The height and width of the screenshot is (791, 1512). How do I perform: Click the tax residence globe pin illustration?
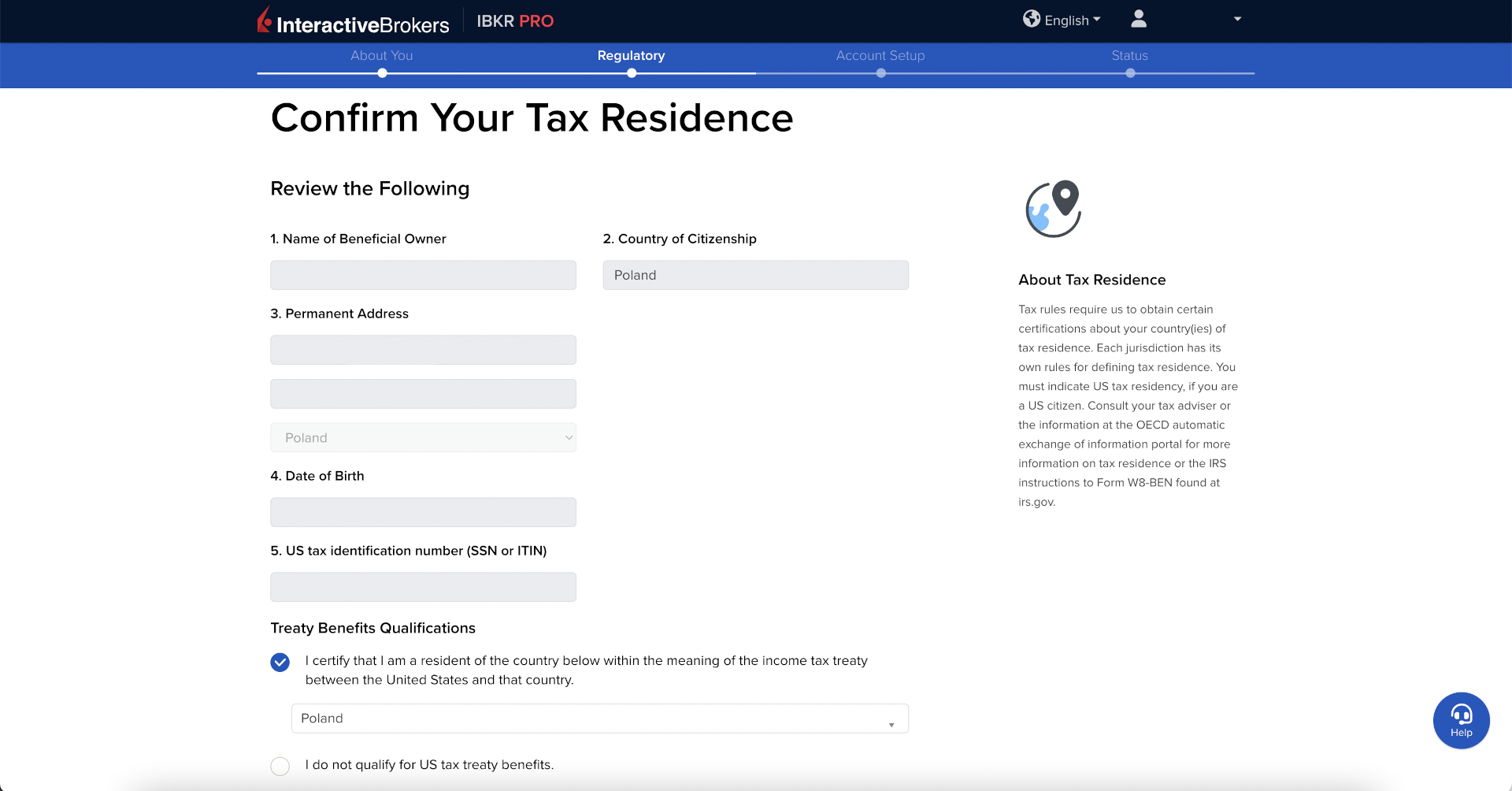pos(1053,209)
